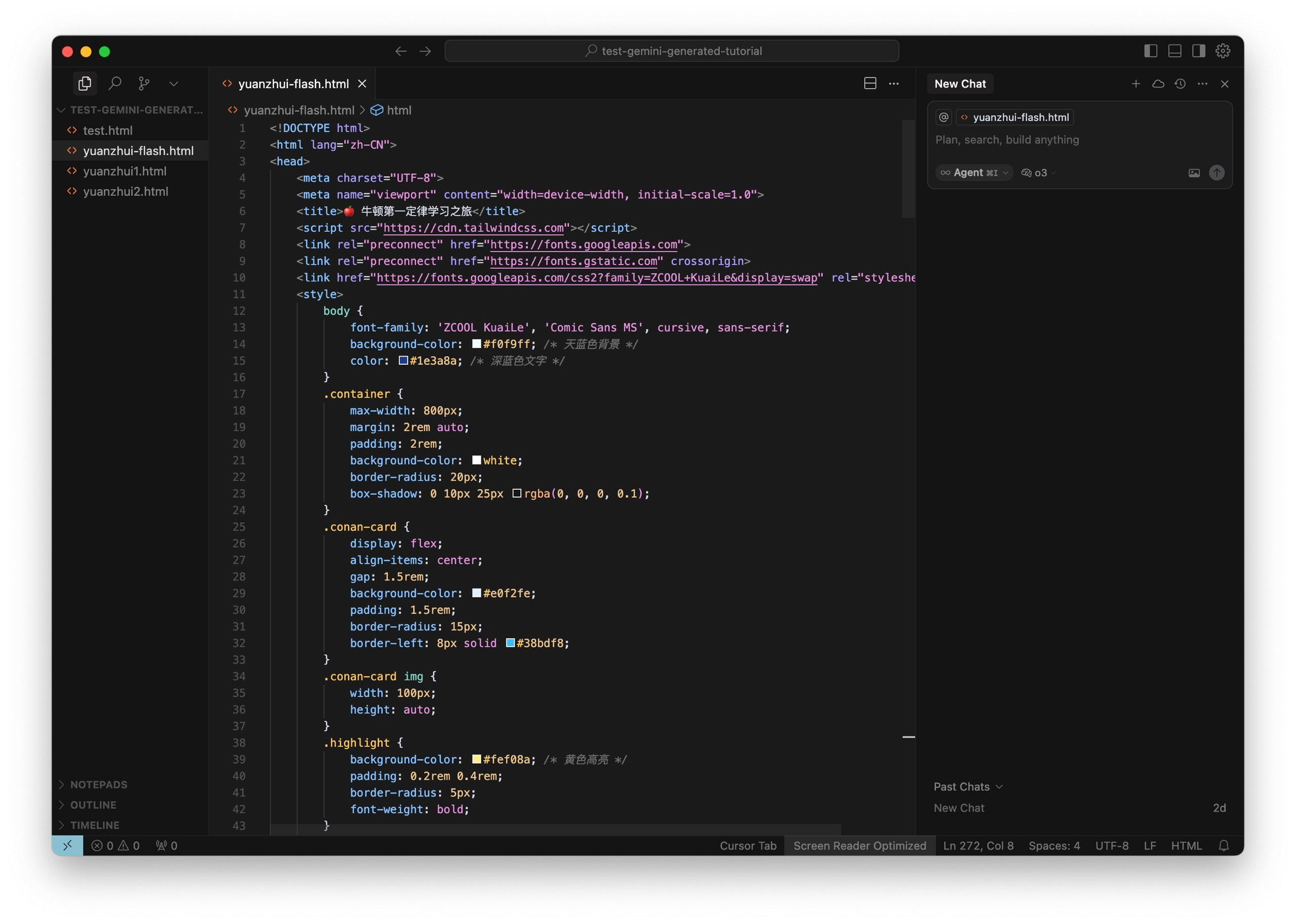Toggle the bottom panel visibility
Screen dimensions: 1296x924
1174,51
